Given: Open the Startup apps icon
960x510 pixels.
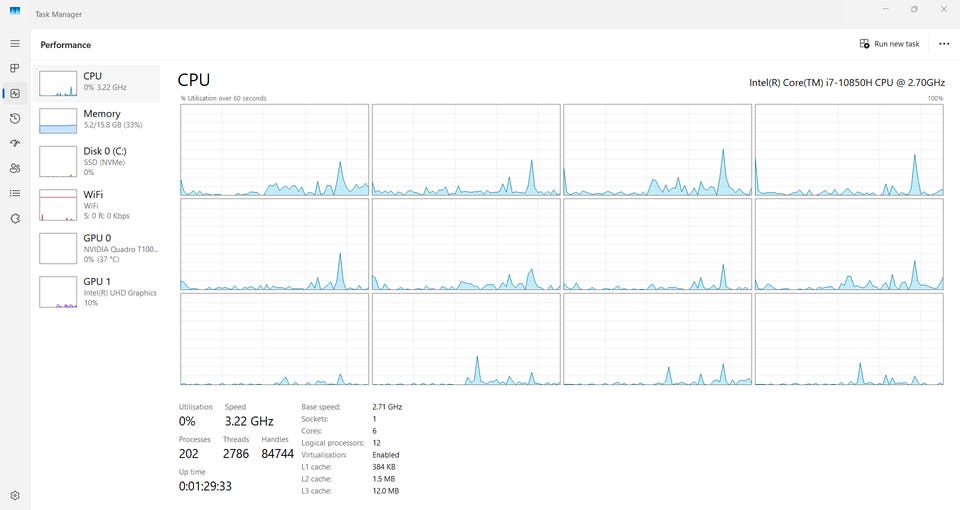Looking at the screenshot, I should point(15,143).
